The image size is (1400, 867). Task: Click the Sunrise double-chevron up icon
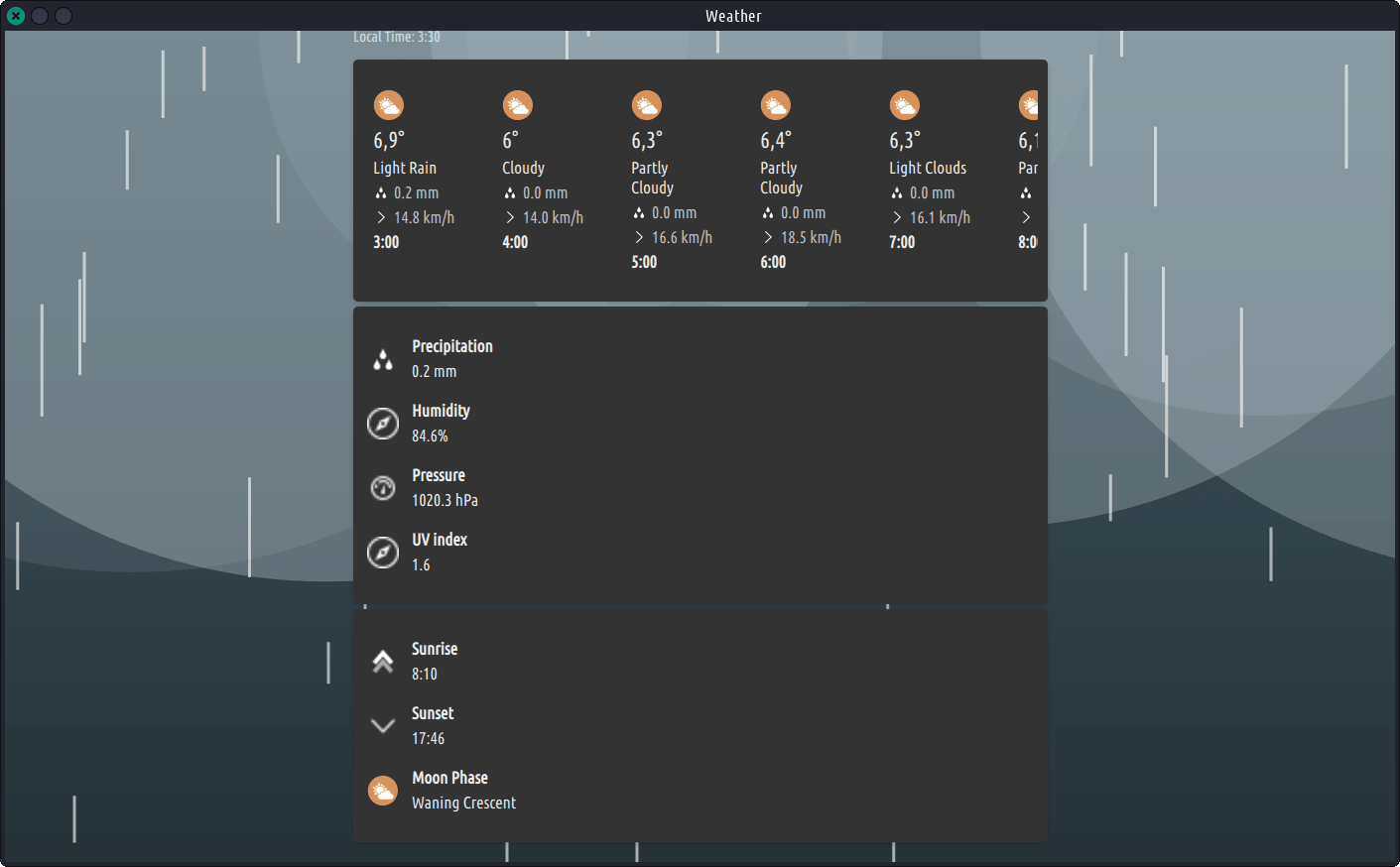tap(383, 662)
